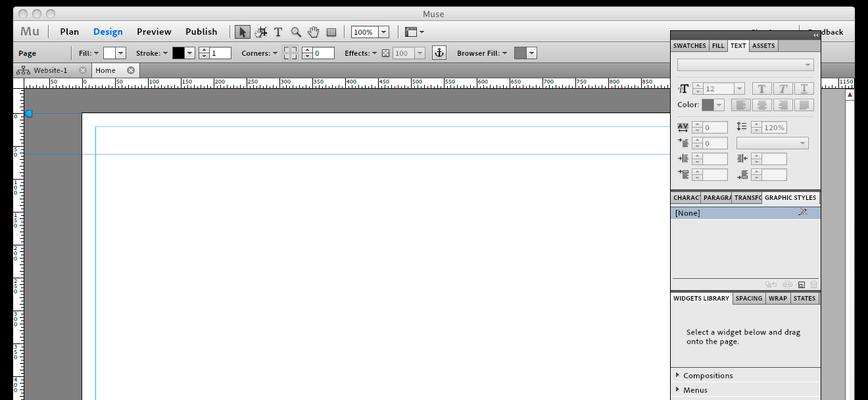This screenshot has width=868, height=400.
Task: Toggle align text left
Action: [741, 105]
